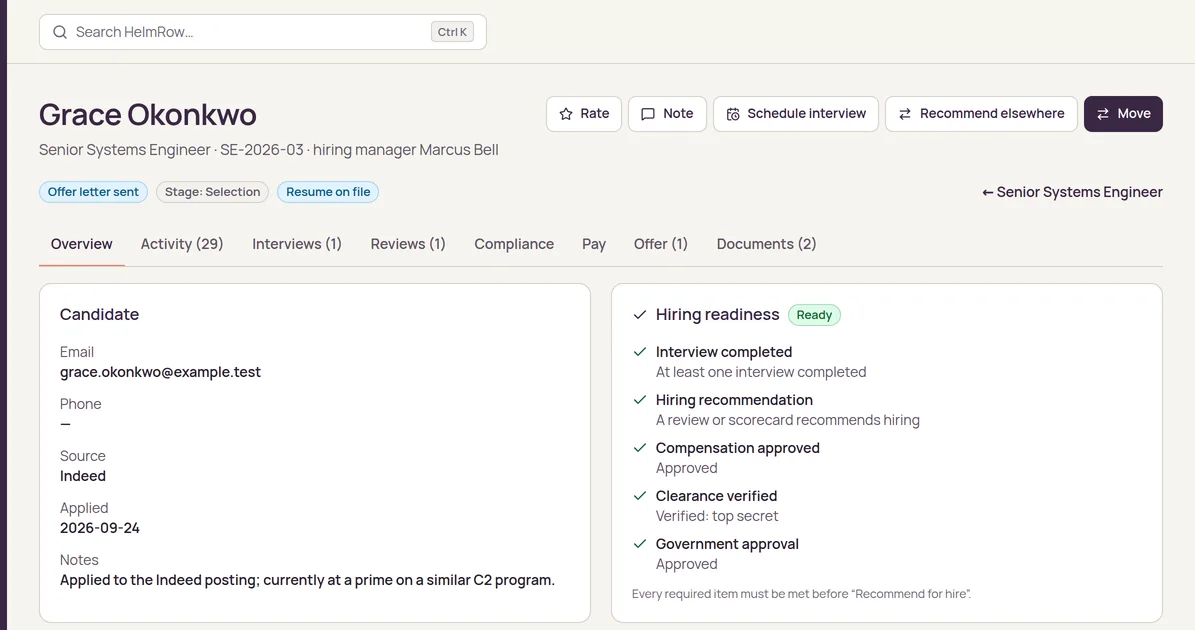Click the magnifier icon in search bar

click(59, 32)
